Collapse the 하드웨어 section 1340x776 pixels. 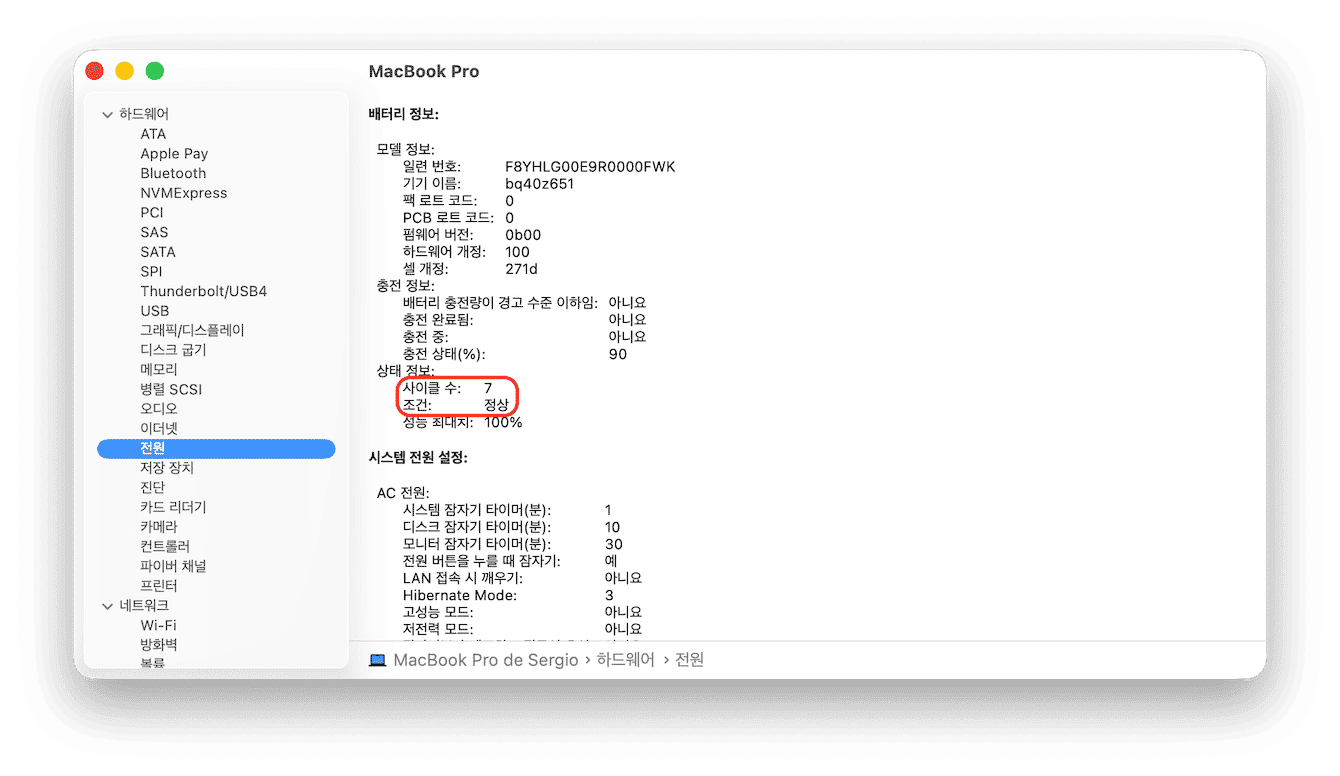[x=108, y=115]
